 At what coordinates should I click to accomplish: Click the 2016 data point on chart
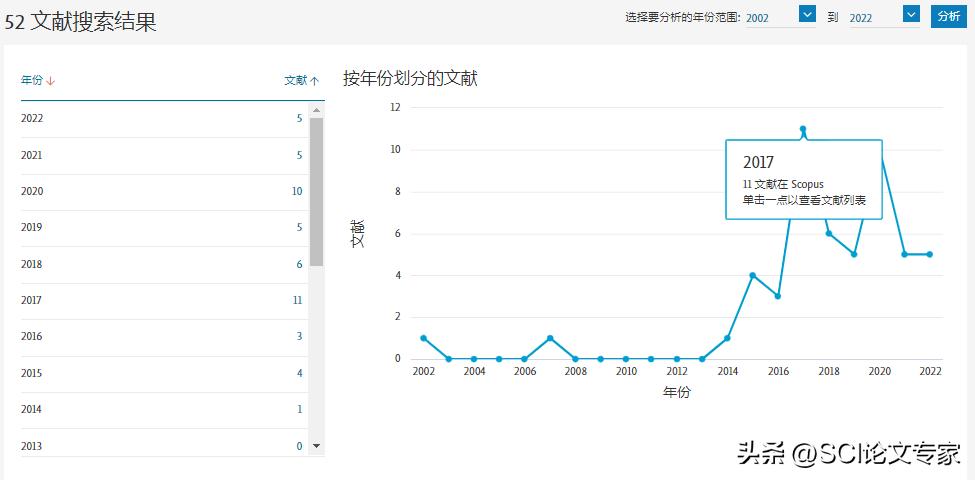click(778, 296)
